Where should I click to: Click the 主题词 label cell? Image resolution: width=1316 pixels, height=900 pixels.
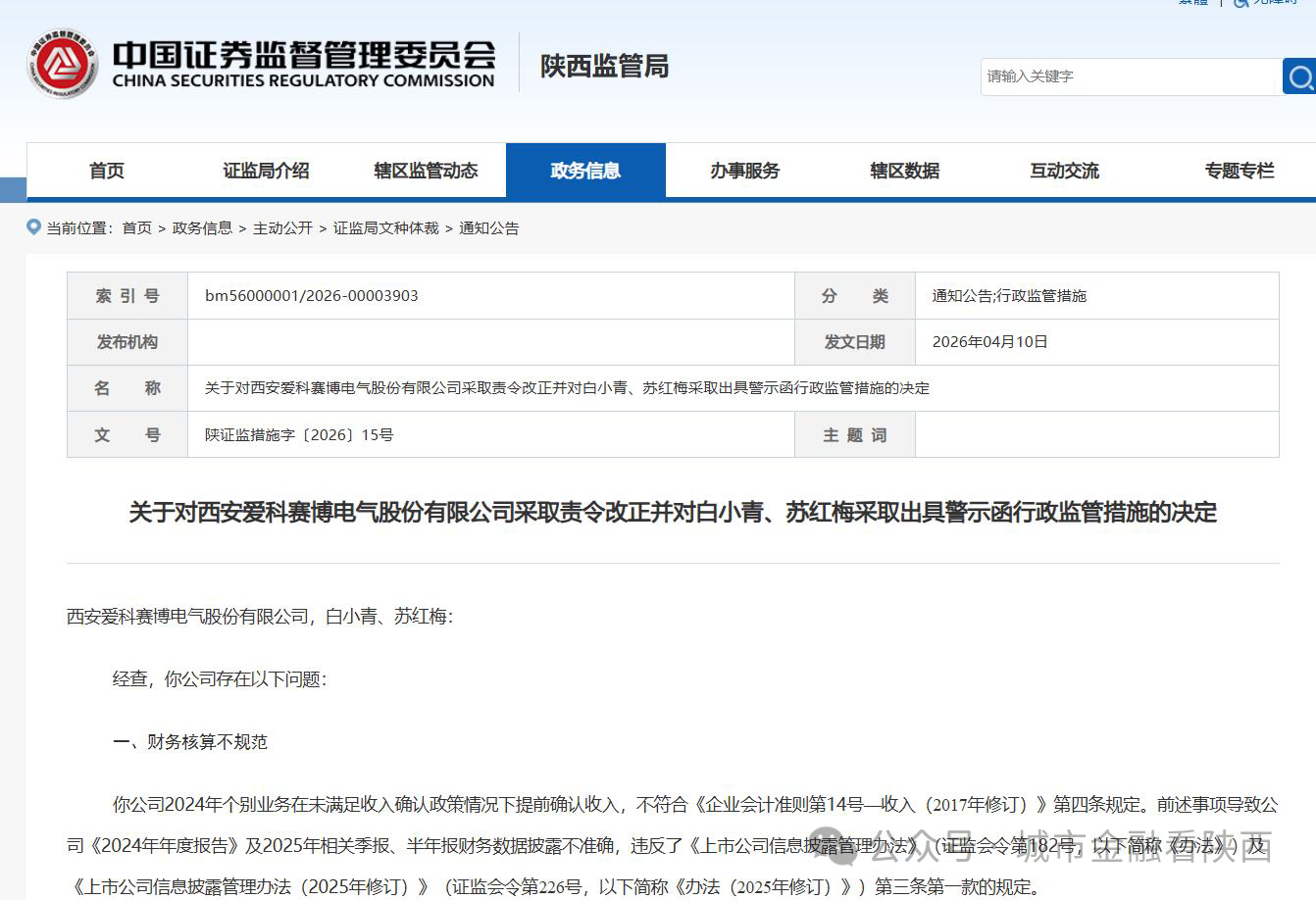855,434
